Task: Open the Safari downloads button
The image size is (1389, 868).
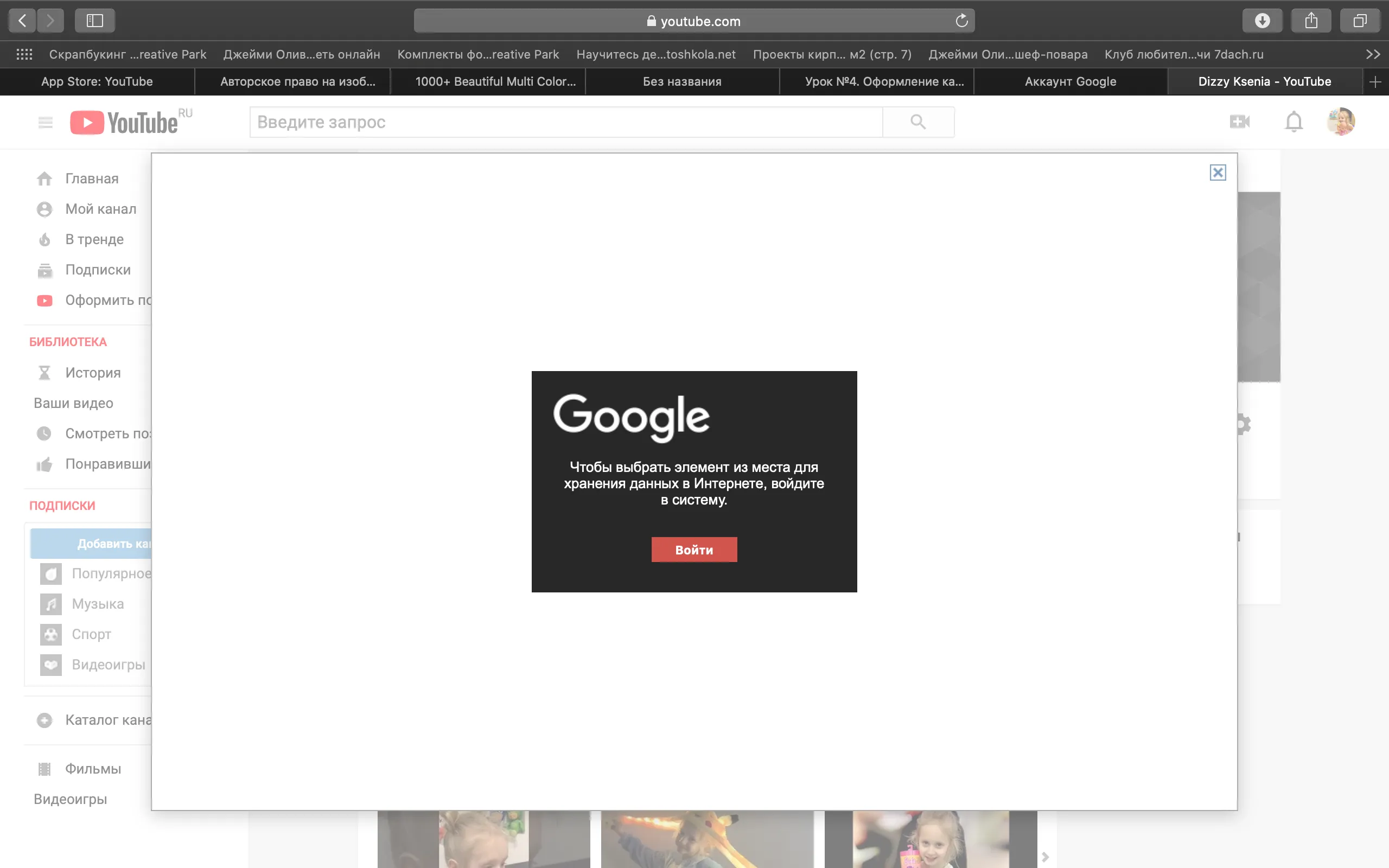Action: tap(1262, 21)
